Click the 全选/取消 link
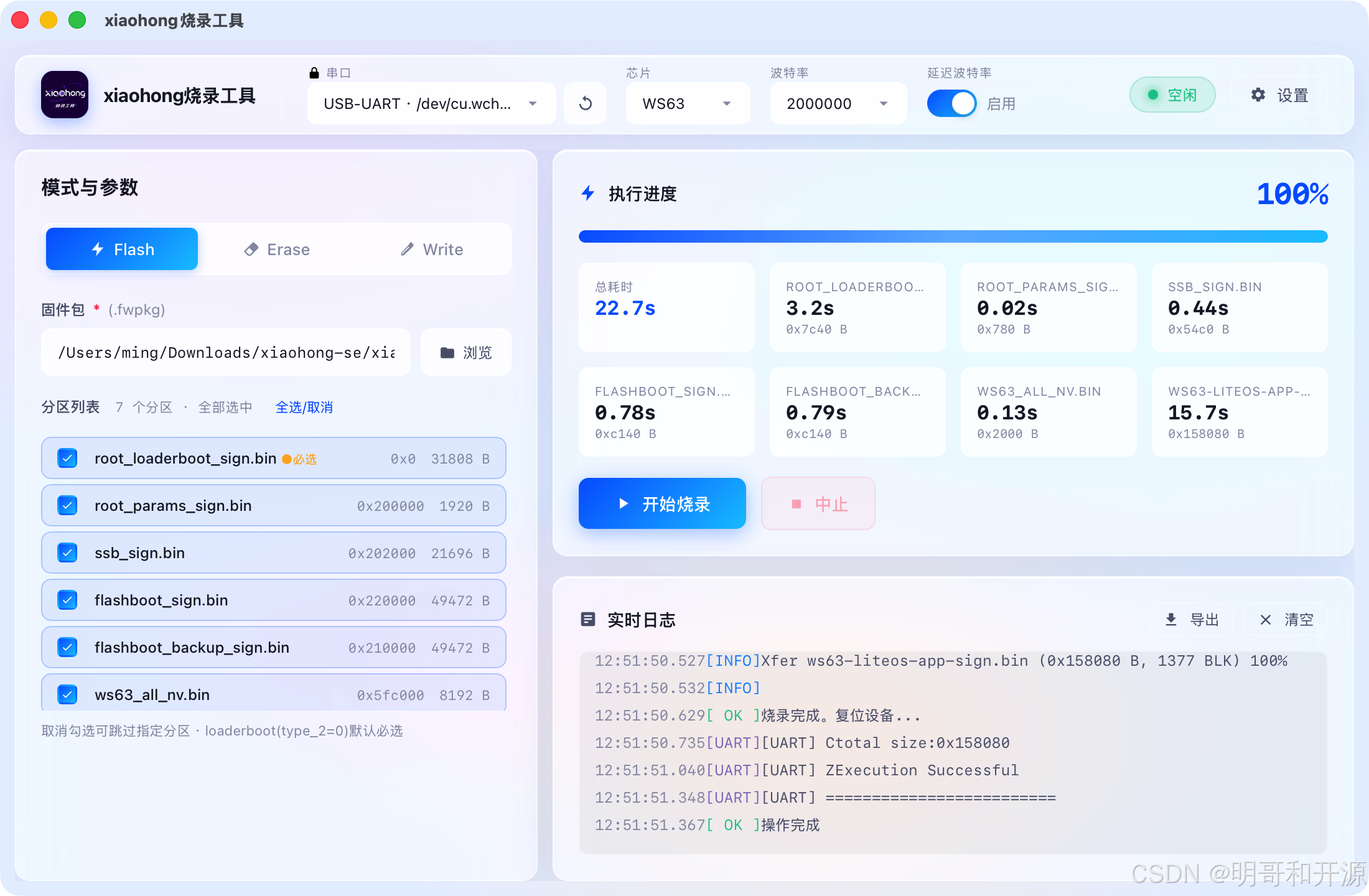 coord(304,407)
